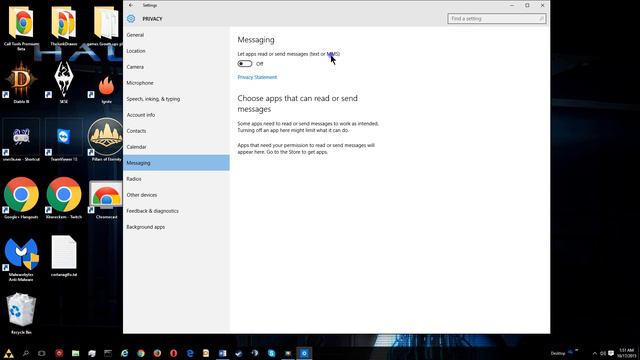The height and width of the screenshot is (360, 640).
Task: Launch Internet Explorer from taskbar
Action: [124, 353]
